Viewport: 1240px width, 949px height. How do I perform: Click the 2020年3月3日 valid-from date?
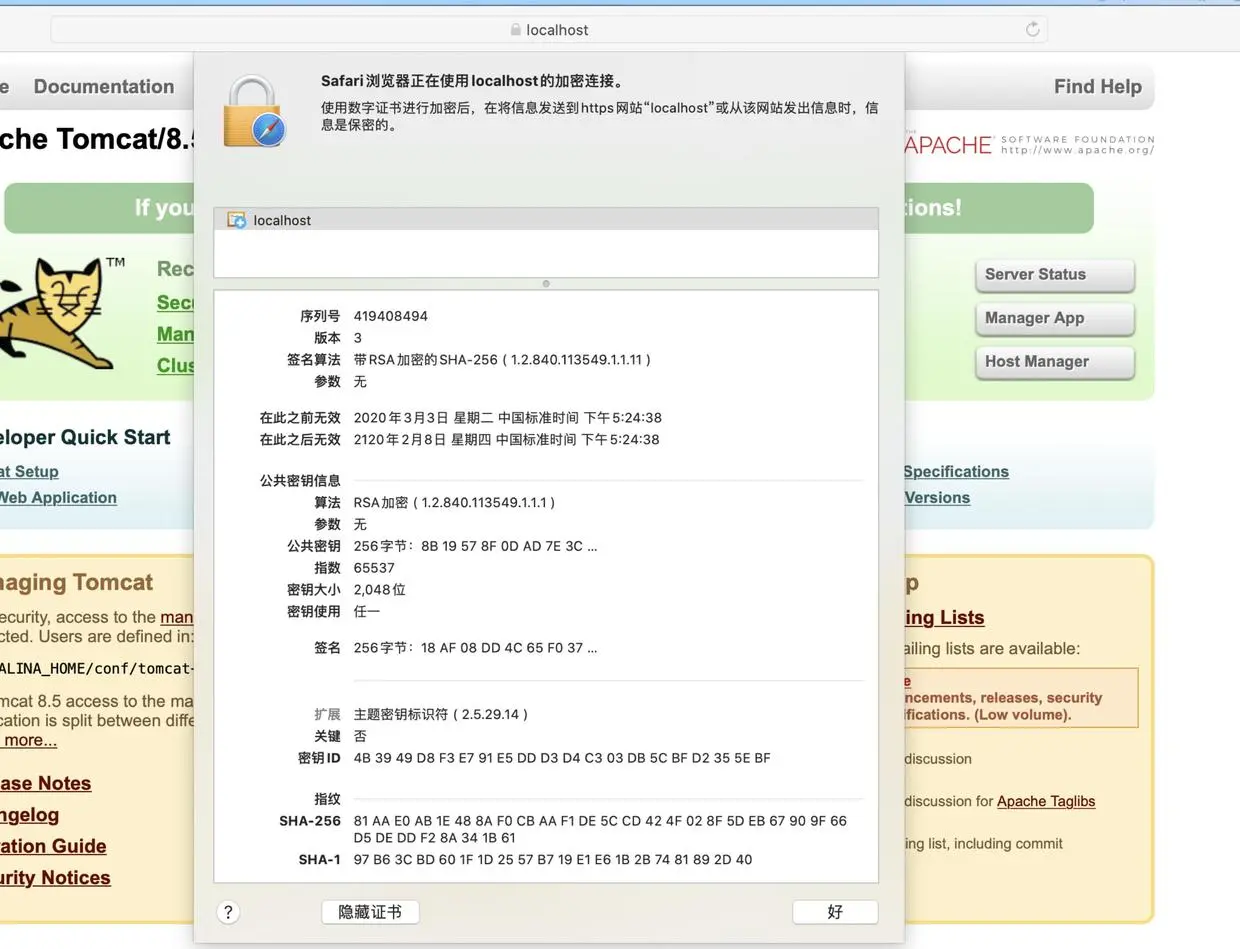click(x=507, y=418)
